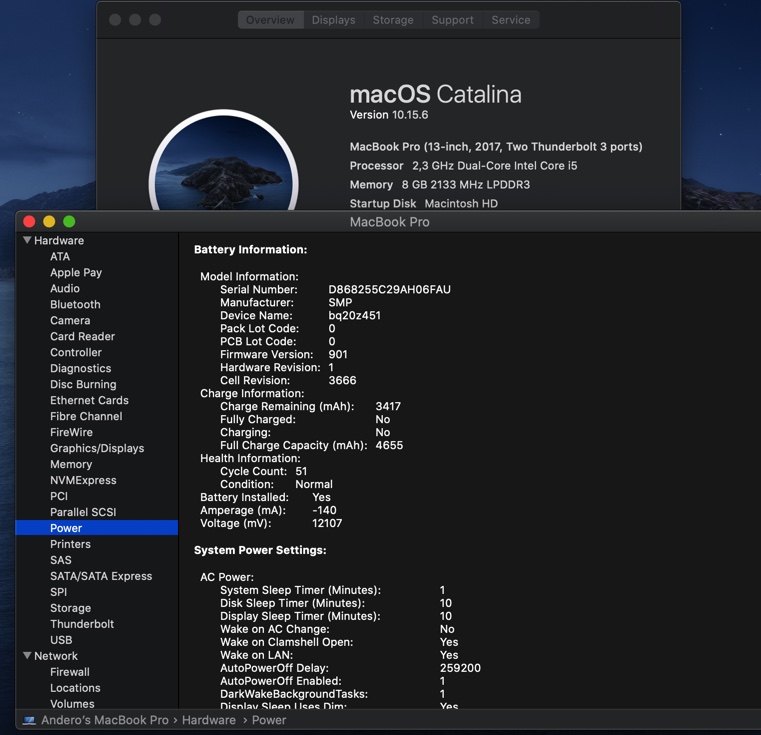This screenshot has width=761, height=735.
Task: Click Power in the bottom path bar
Action: (269, 720)
